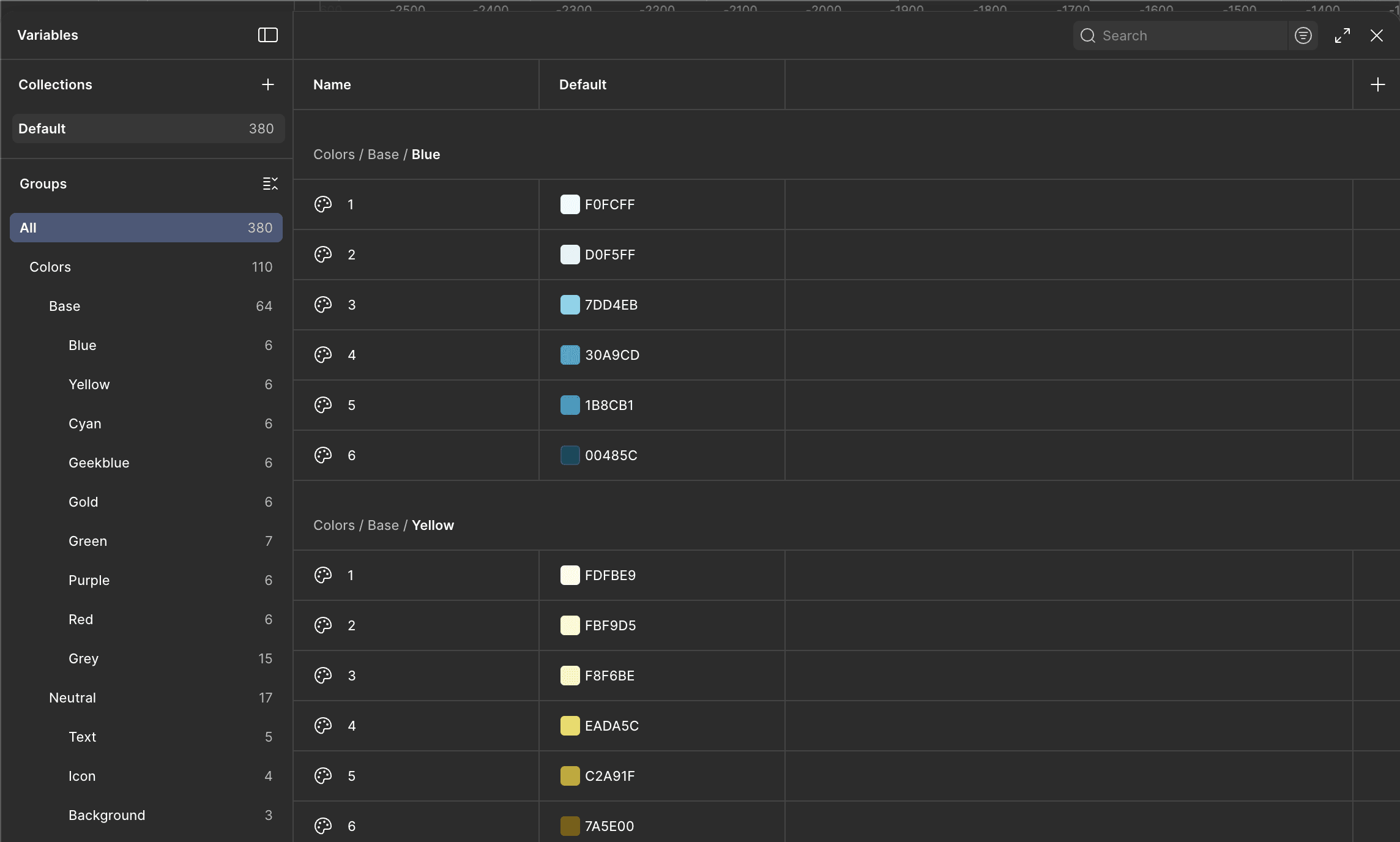Close the Variables panel
Screen dimensions: 1400x842
1376,35
